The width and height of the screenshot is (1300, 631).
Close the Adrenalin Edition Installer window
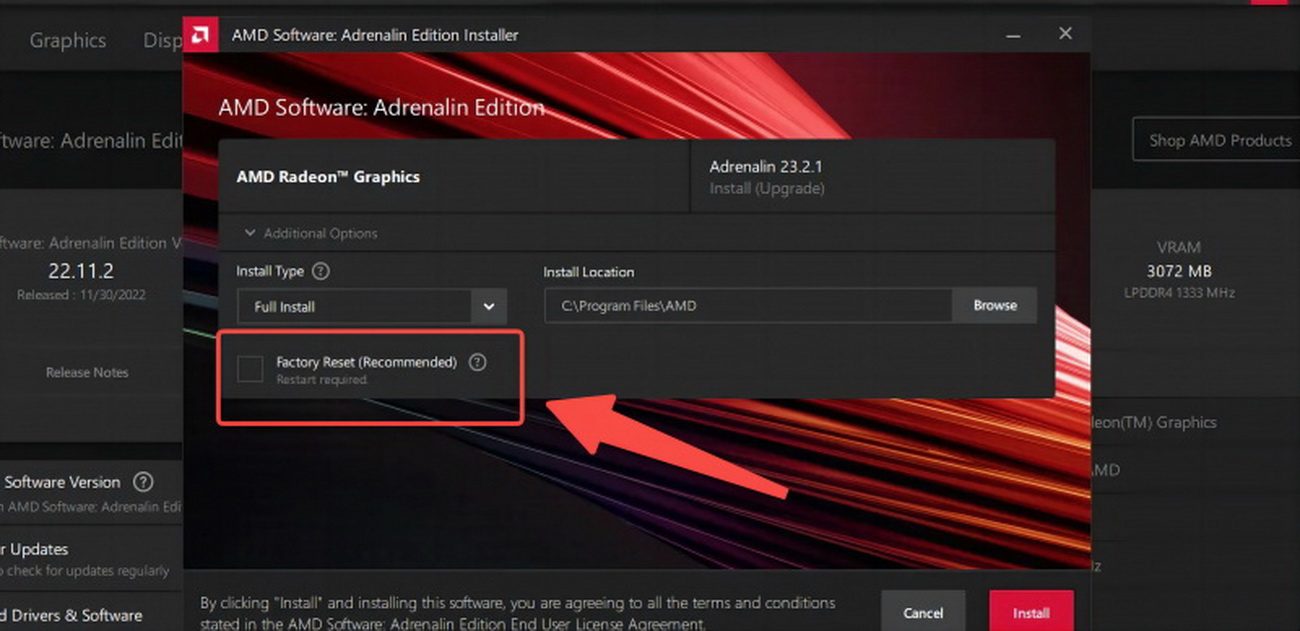[1065, 34]
